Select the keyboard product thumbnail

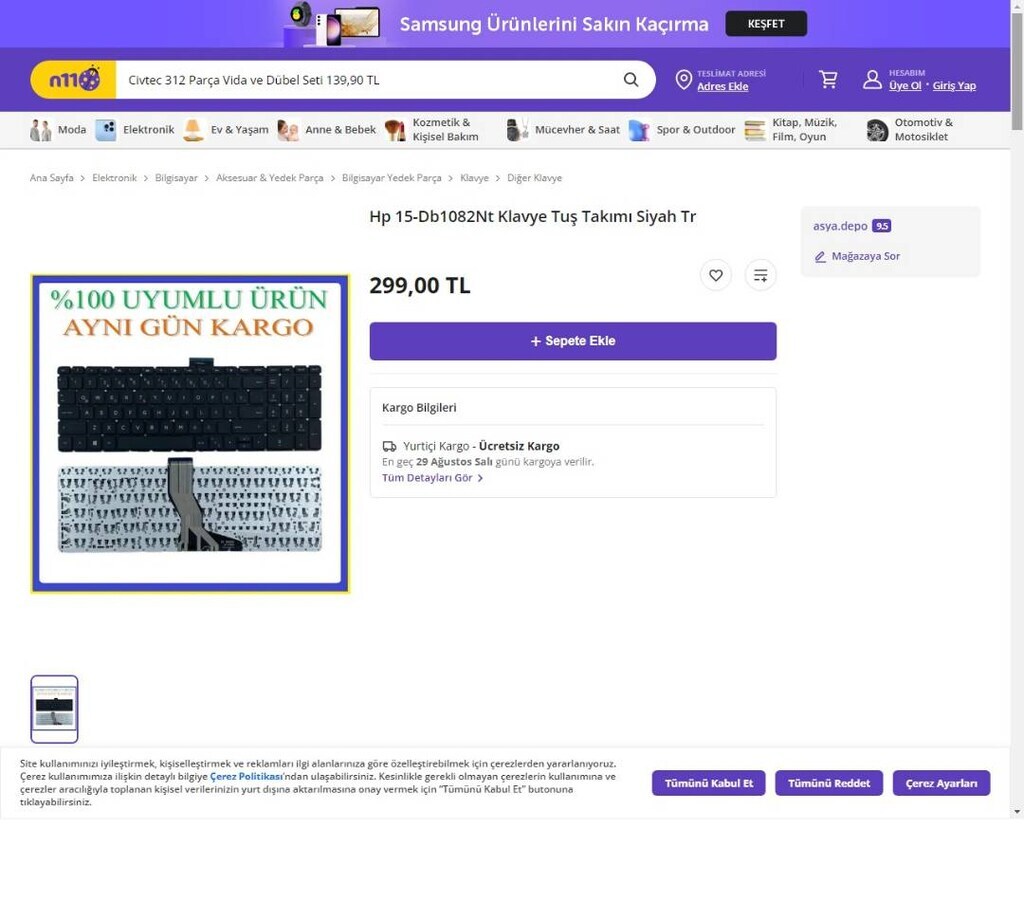[x=54, y=709]
